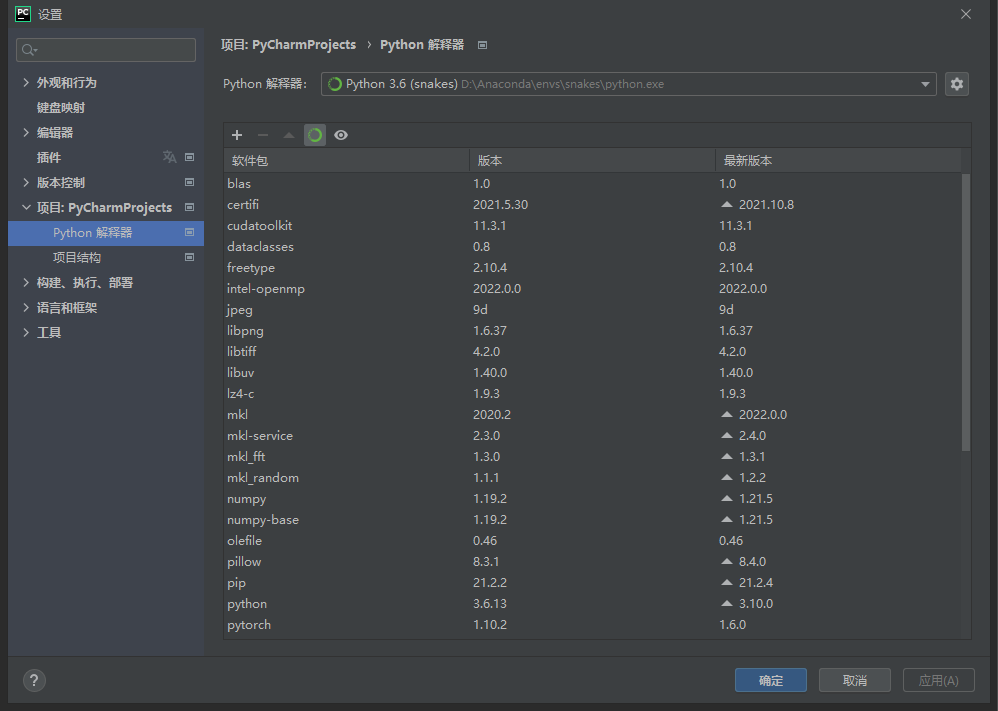Image resolution: width=998 pixels, height=711 pixels.
Task: Click the remove package minus icon
Action: [x=263, y=135]
